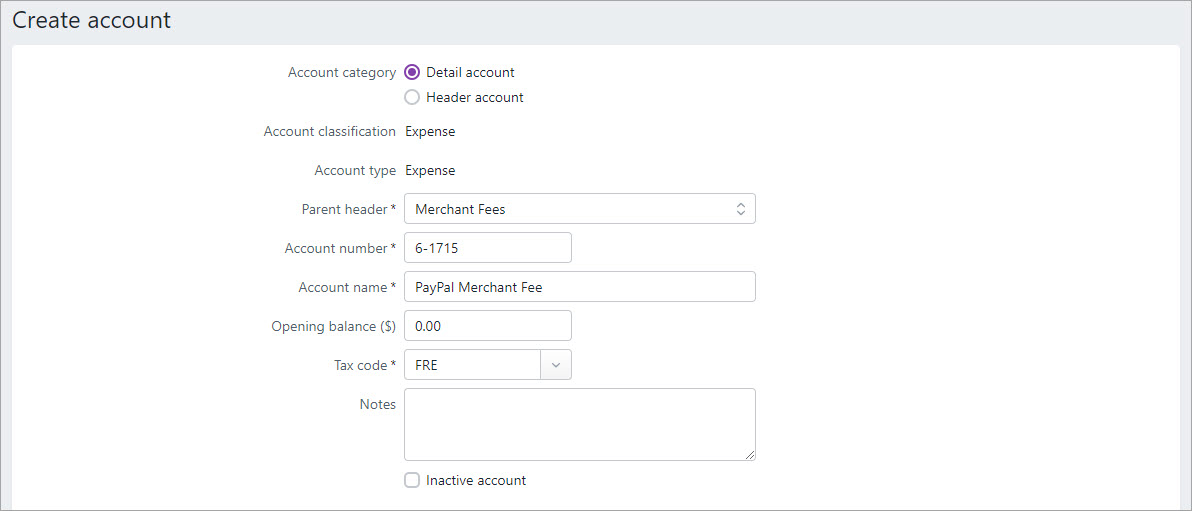Select the Header account radio button

[x=412, y=97]
